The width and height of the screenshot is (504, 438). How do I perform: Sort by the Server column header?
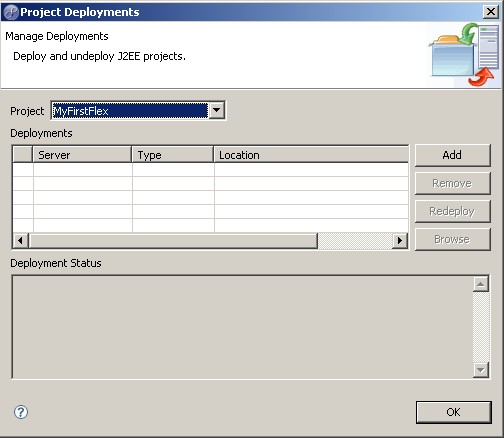pyautogui.click(x=82, y=155)
